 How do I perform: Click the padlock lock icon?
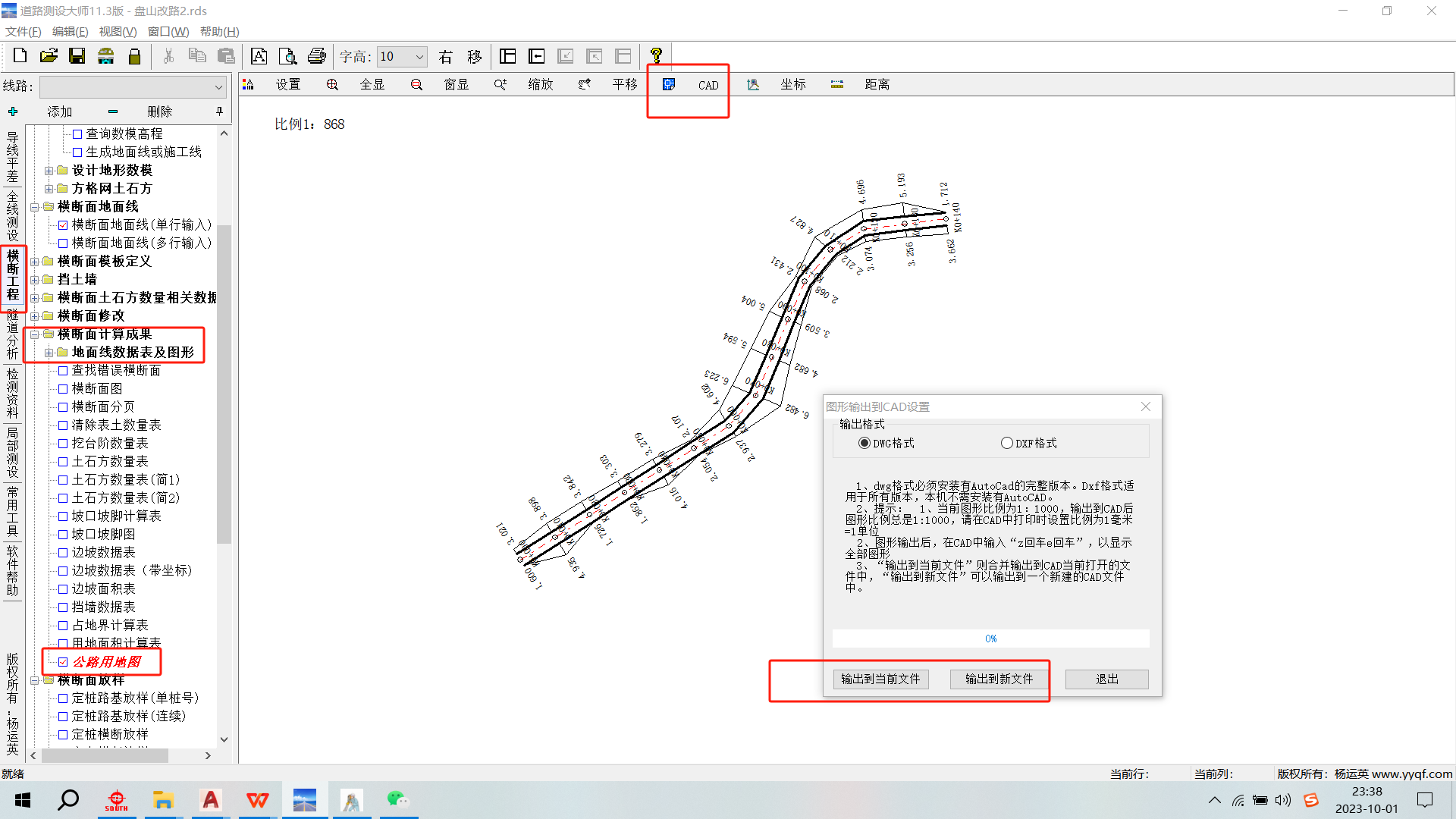135,56
